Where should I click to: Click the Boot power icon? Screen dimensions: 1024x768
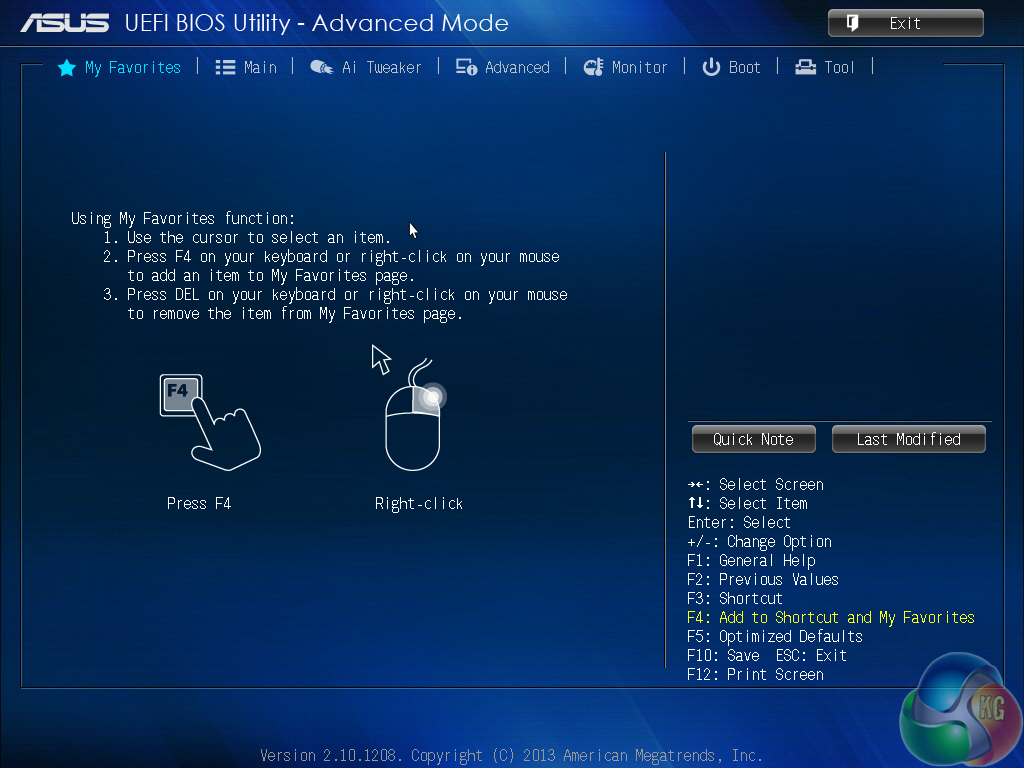click(x=711, y=67)
